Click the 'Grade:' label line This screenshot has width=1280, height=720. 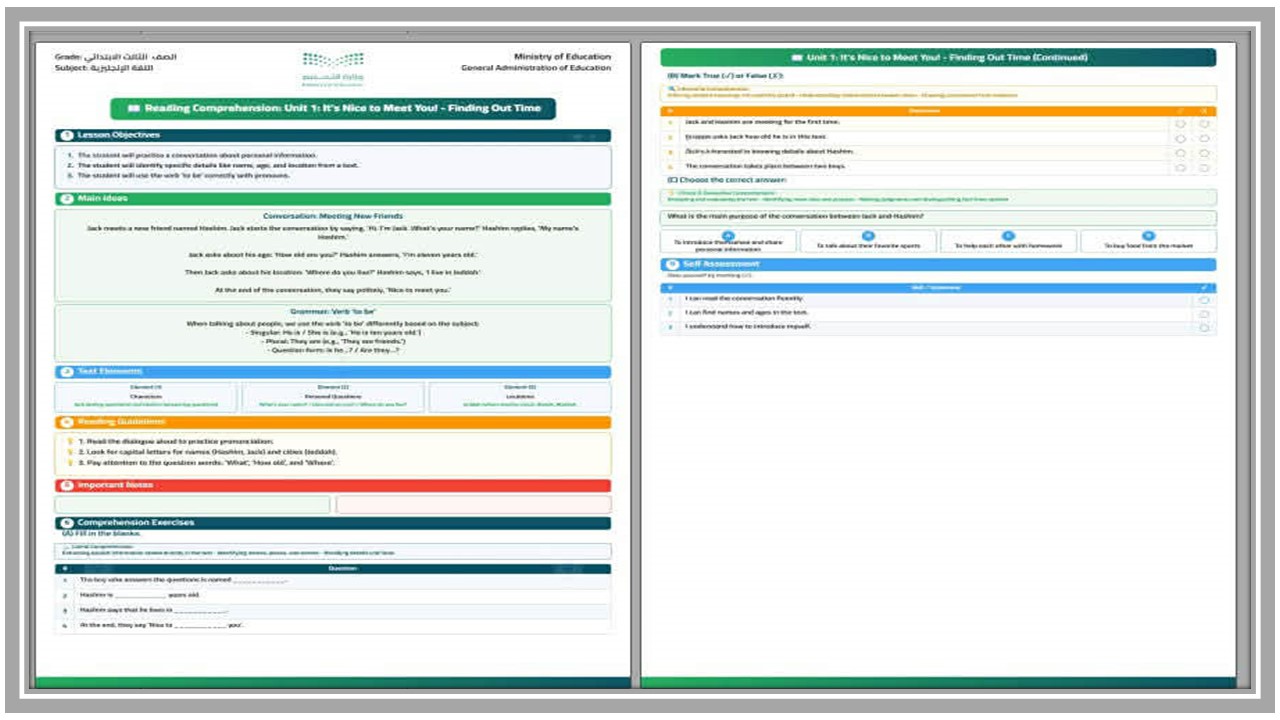(x=116, y=57)
